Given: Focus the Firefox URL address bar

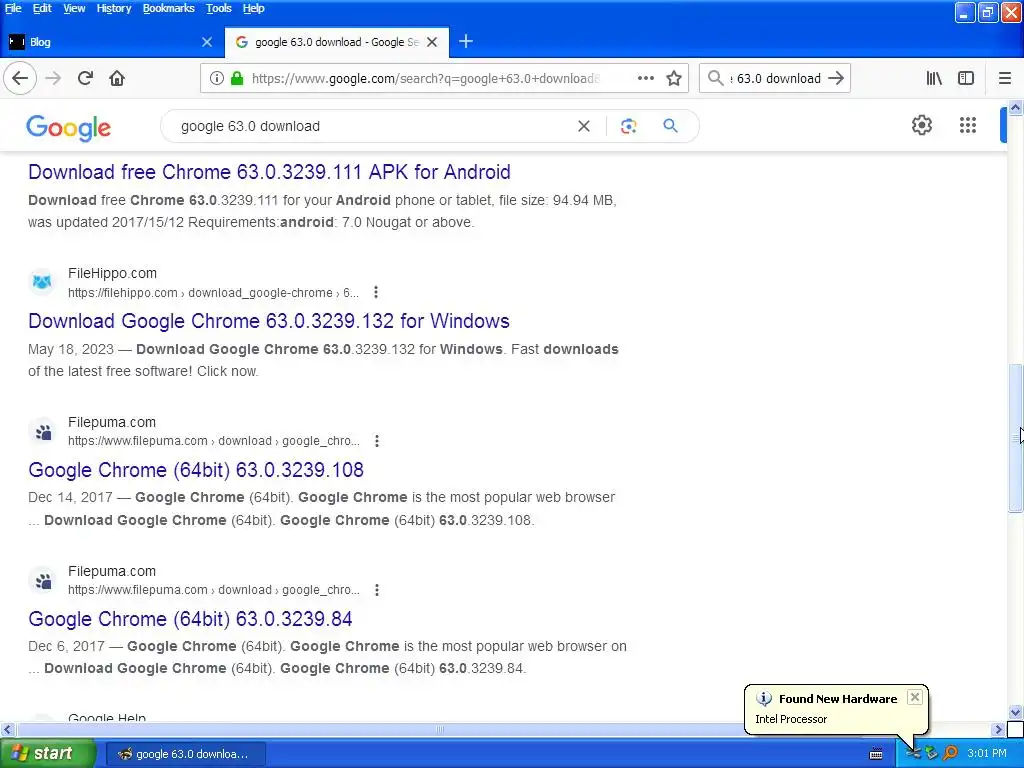Looking at the screenshot, I should (x=424, y=78).
